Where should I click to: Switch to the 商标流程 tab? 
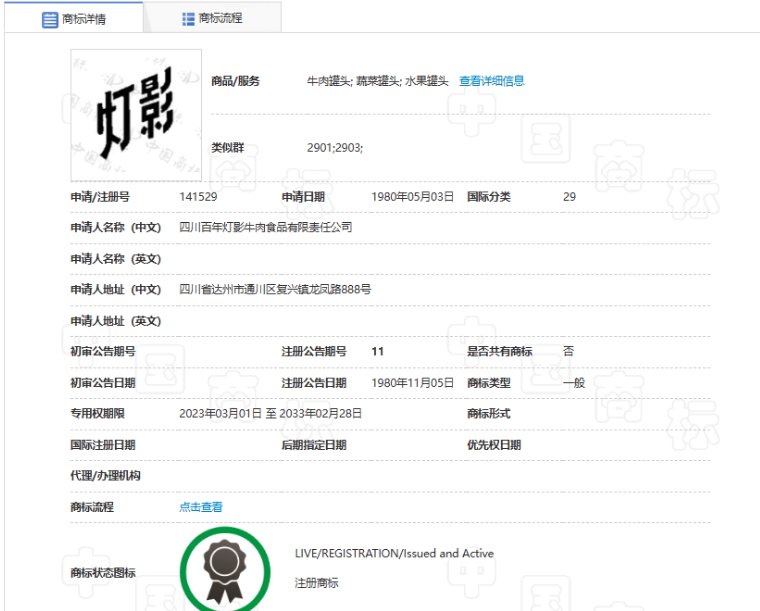pos(220,19)
